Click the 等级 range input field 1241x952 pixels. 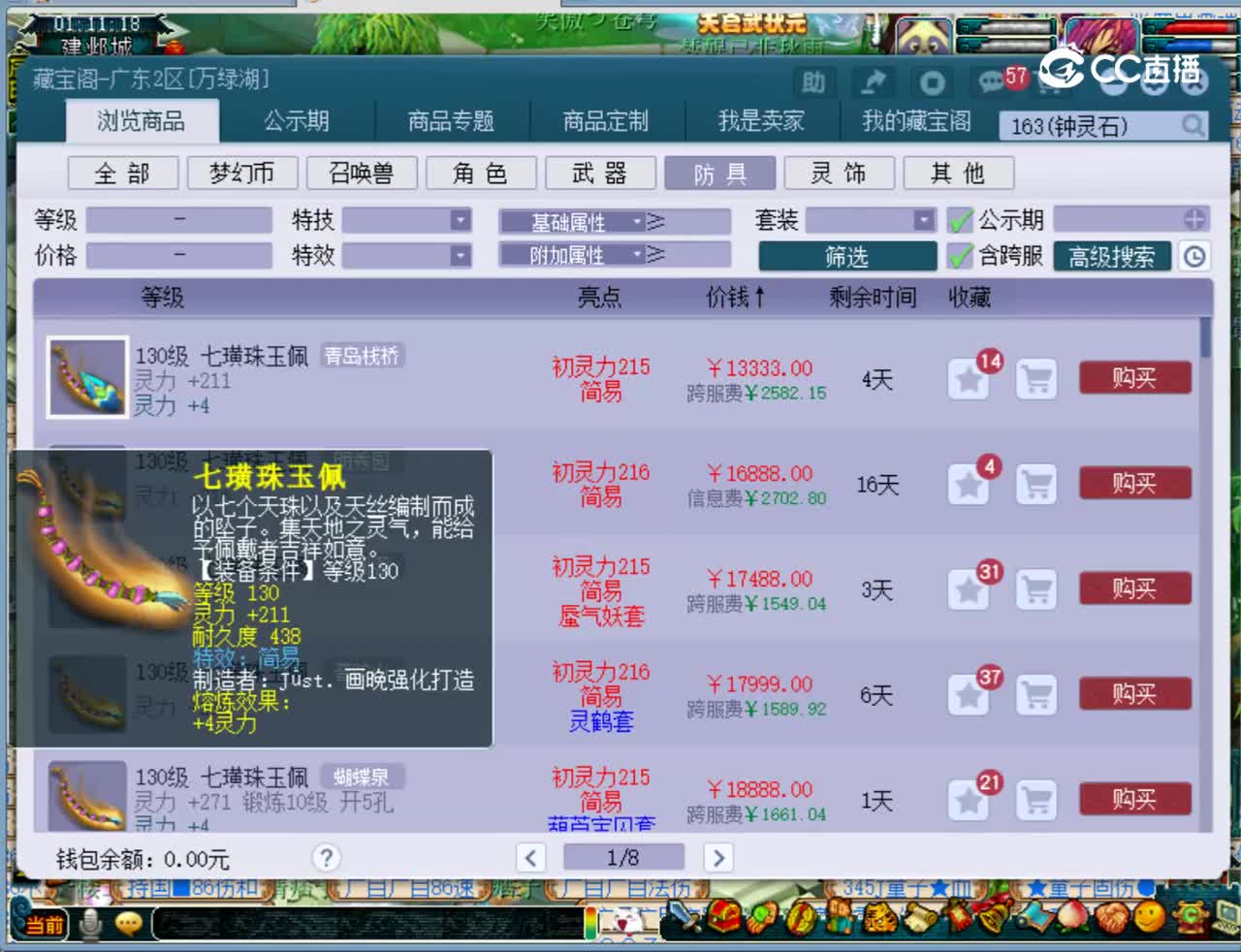point(179,220)
